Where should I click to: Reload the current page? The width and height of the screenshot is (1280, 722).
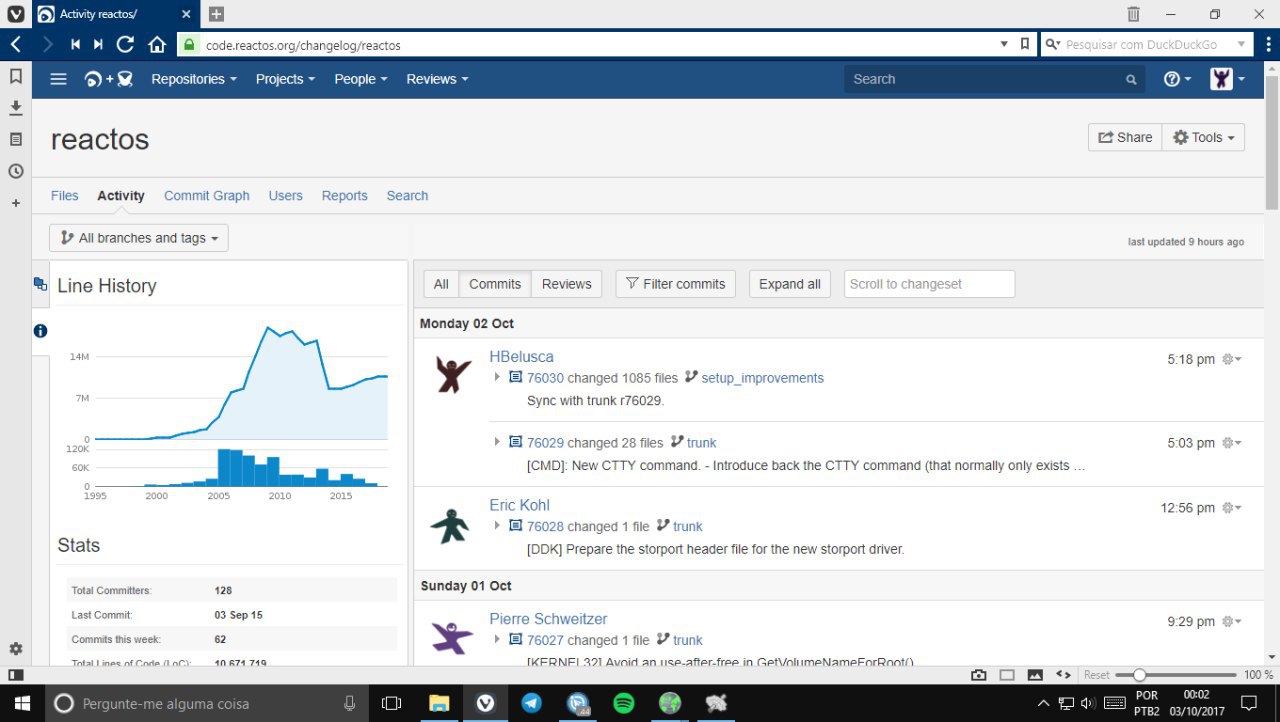coord(125,44)
